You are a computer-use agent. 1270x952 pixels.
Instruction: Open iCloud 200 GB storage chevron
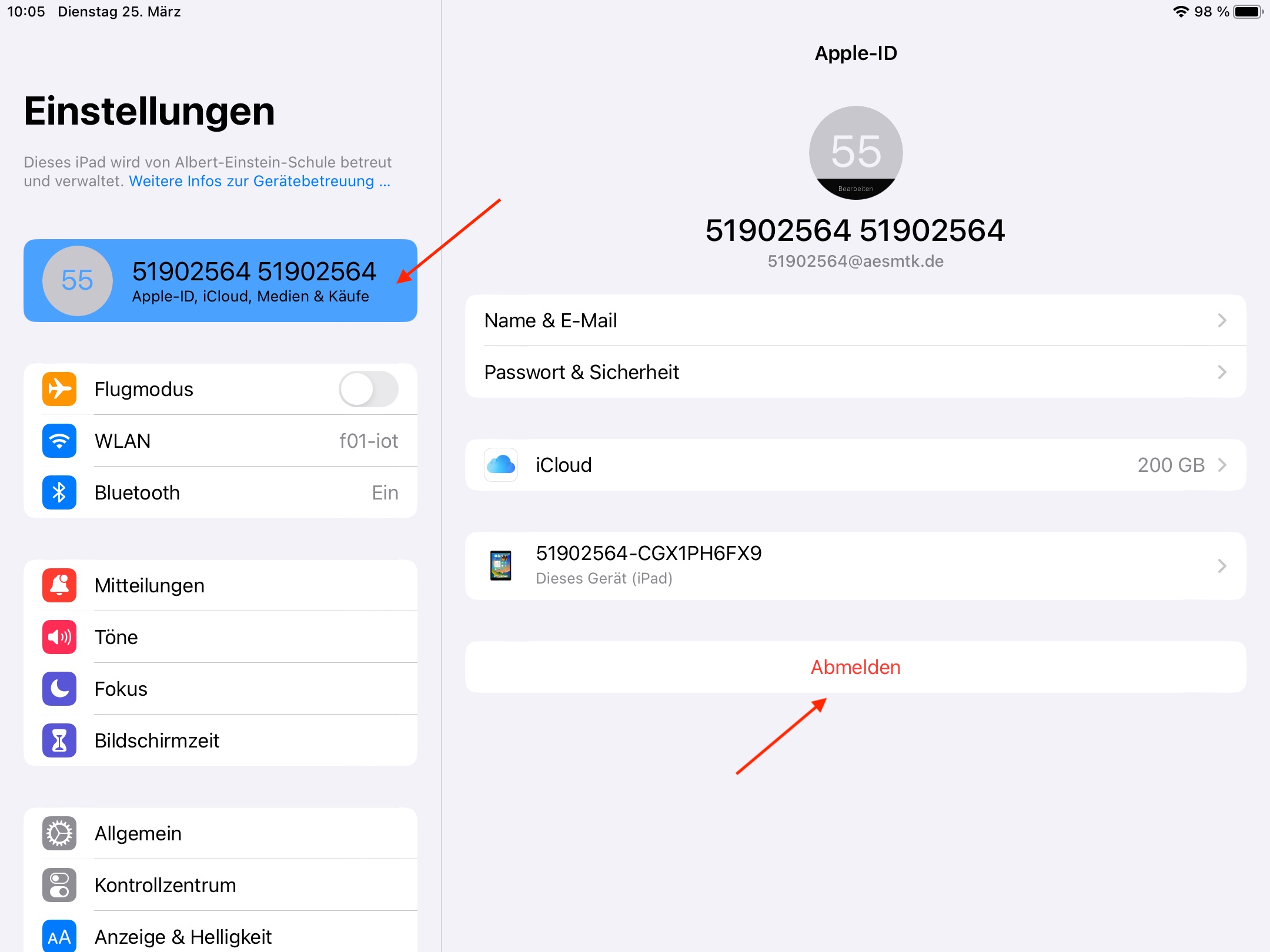tap(1222, 465)
